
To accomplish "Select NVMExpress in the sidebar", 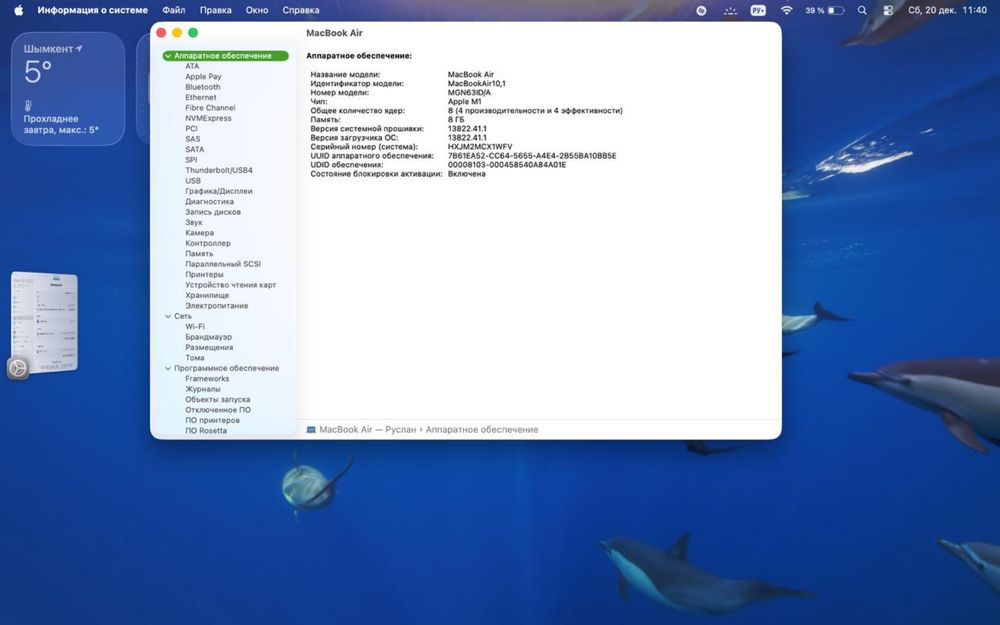I will 209,119.
